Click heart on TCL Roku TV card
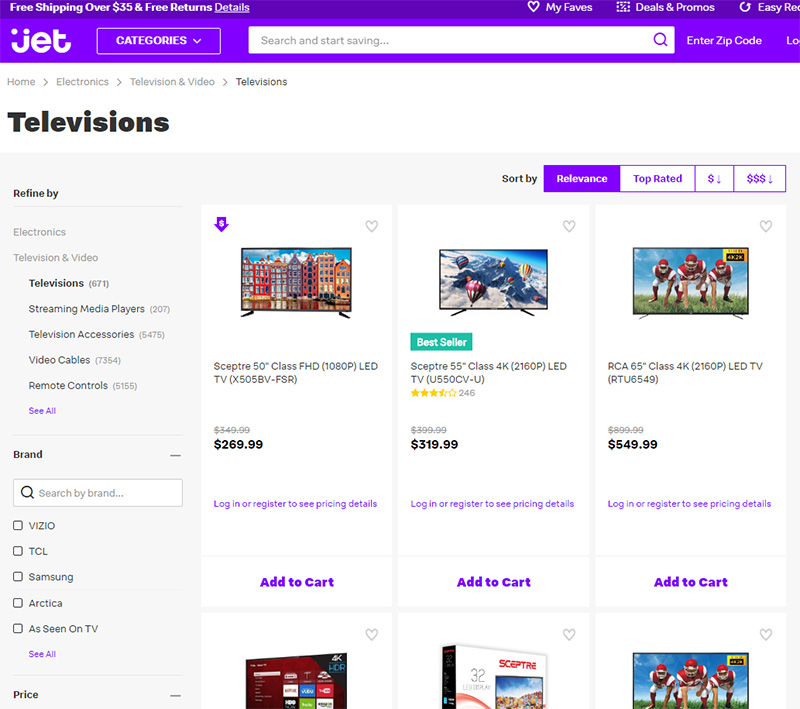 (x=371, y=635)
